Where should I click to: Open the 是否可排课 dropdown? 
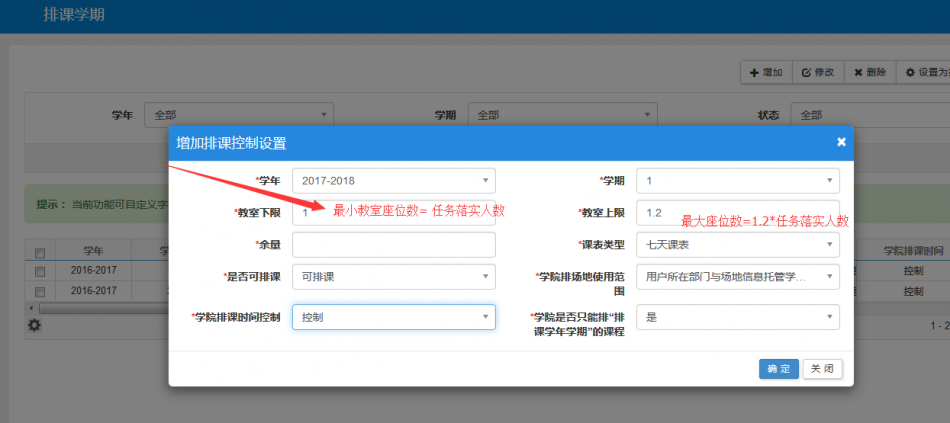(x=393, y=276)
